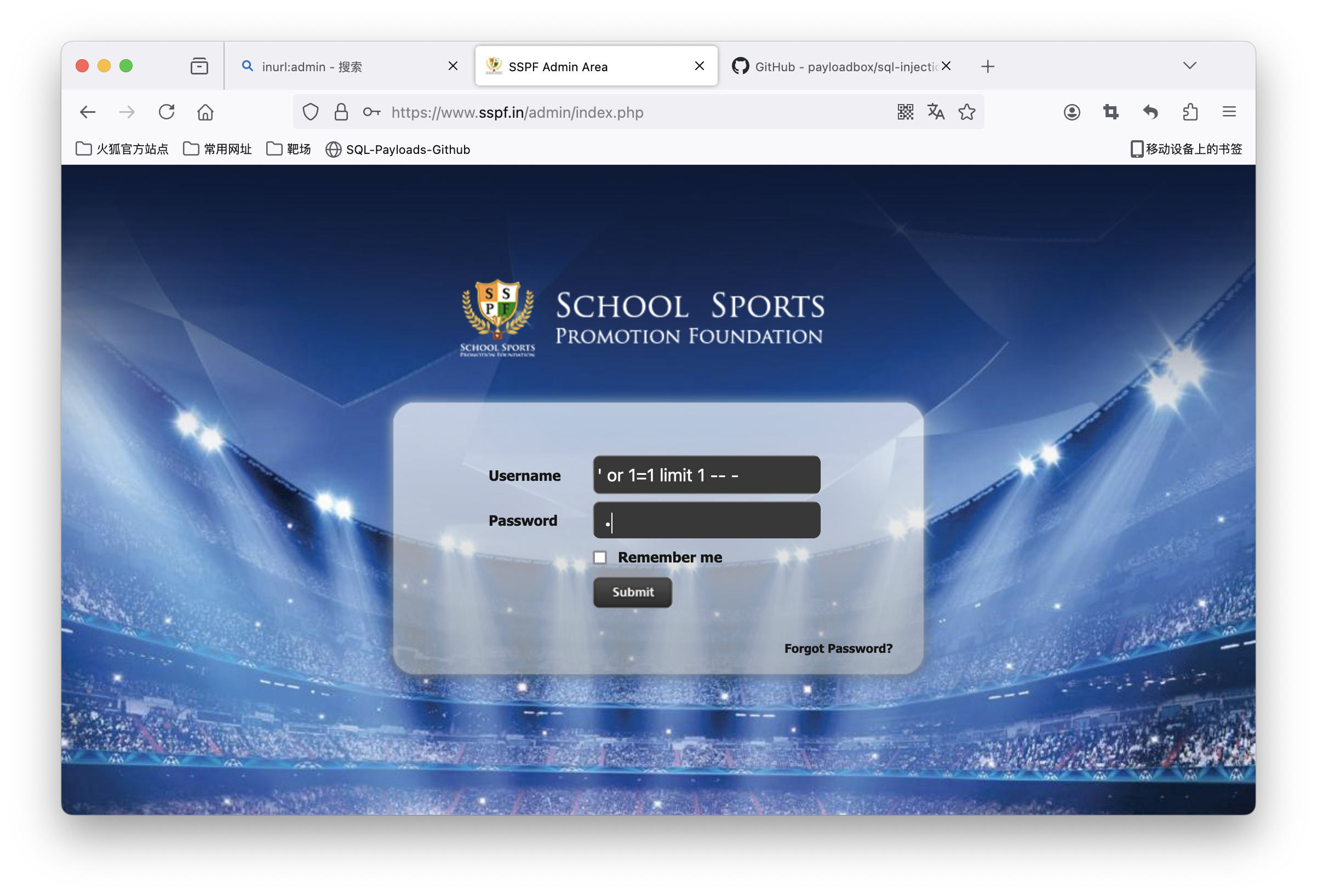Reload the current page
The height and width of the screenshot is (896, 1317).
167,112
